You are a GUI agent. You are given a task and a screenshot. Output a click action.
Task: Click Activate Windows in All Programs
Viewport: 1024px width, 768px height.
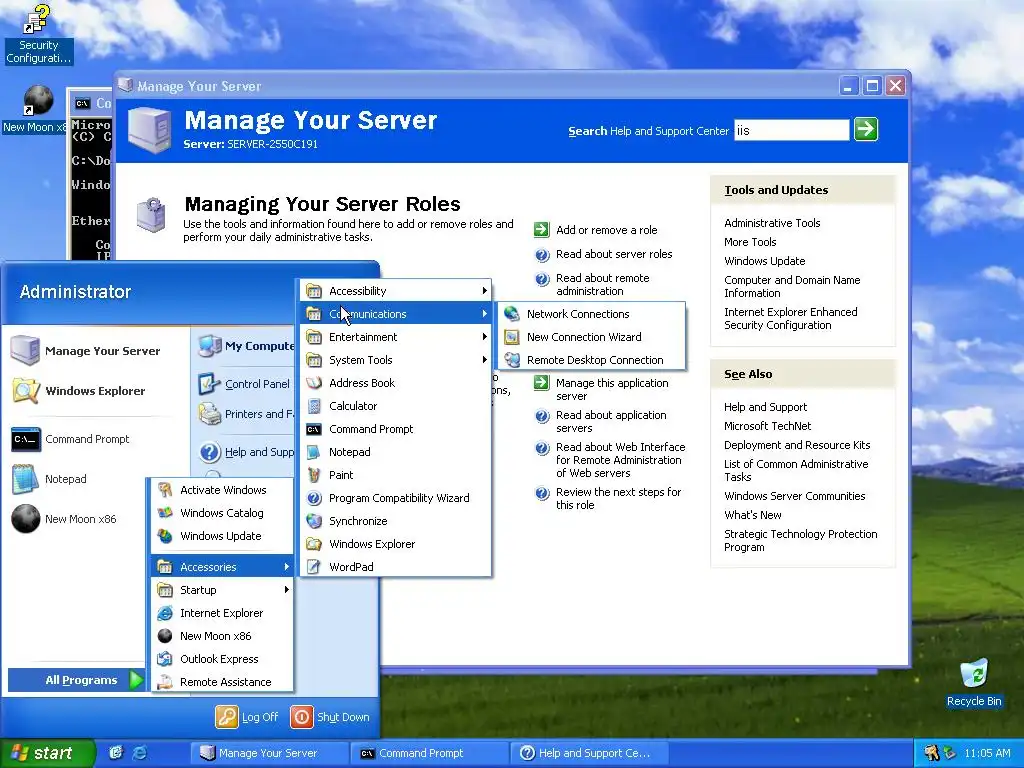pyautogui.click(x=222, y=490)
